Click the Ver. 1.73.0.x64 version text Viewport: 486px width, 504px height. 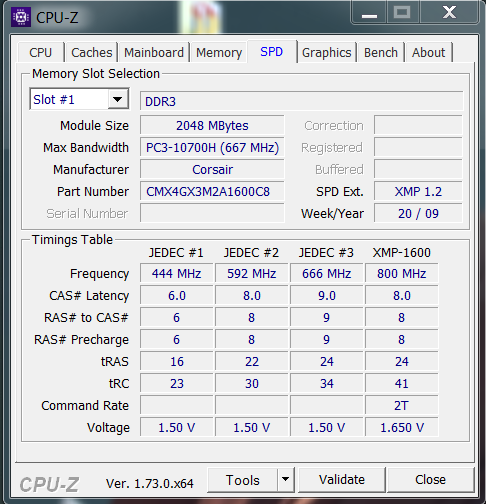coord(150,483)
